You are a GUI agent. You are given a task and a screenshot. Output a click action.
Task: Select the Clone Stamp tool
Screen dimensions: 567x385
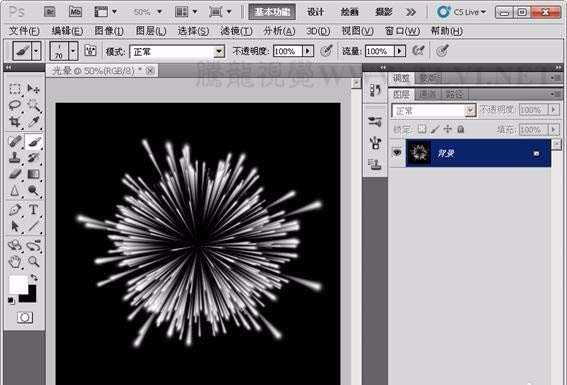coord(15,157)
